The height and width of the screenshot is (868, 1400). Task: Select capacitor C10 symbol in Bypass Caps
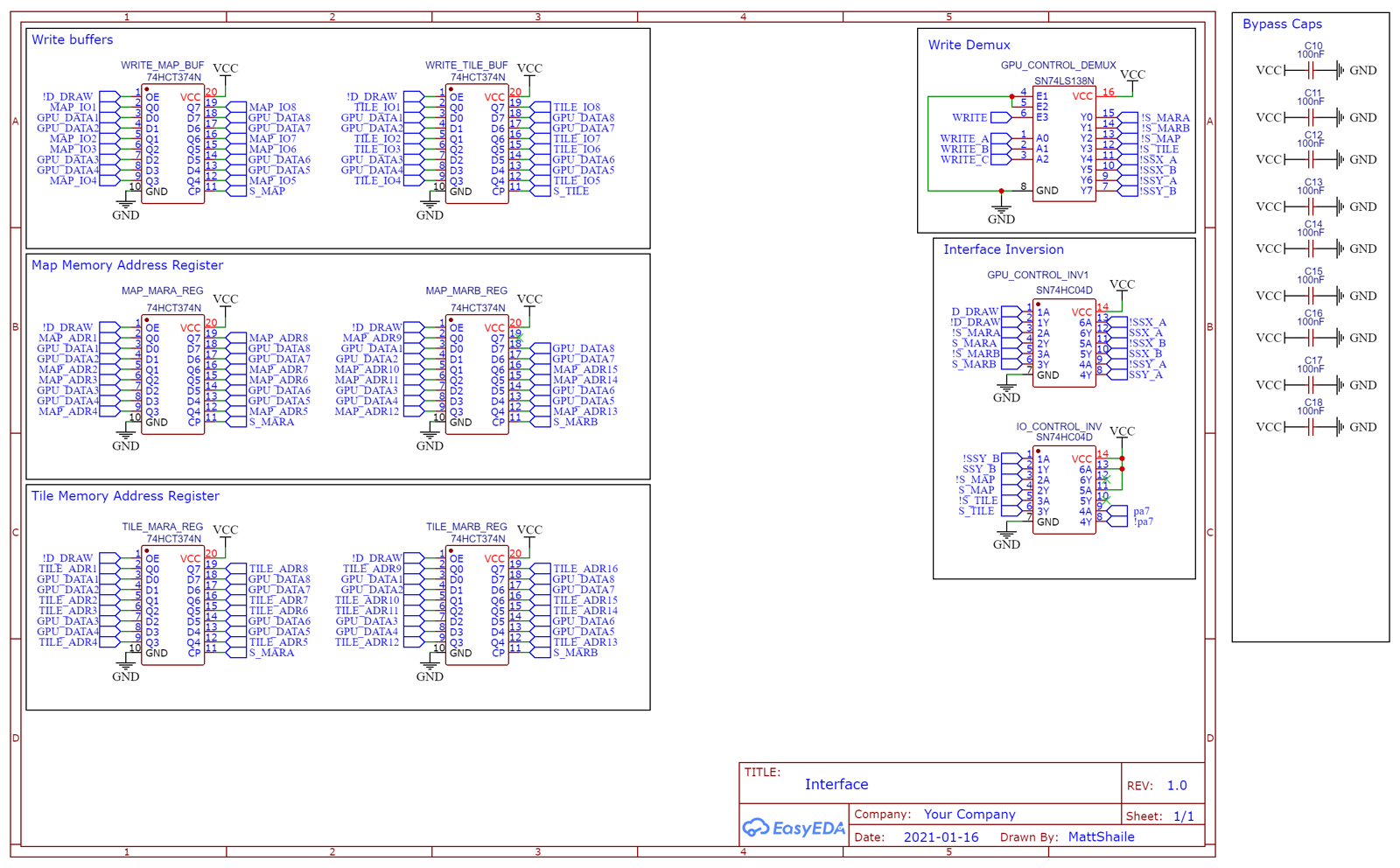coord(1311,70)
